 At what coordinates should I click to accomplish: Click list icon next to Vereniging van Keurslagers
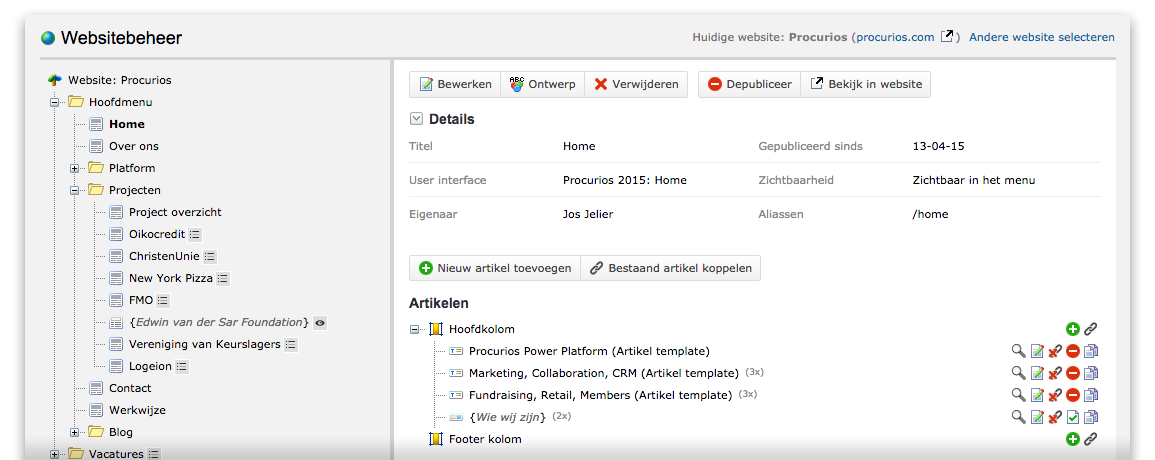291,344
